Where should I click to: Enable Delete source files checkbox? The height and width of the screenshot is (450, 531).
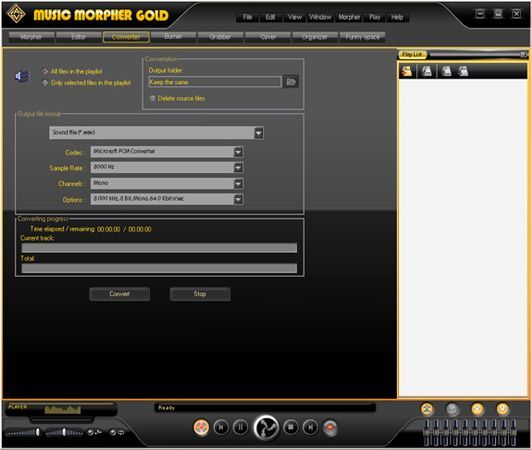(x=152, y=98)
